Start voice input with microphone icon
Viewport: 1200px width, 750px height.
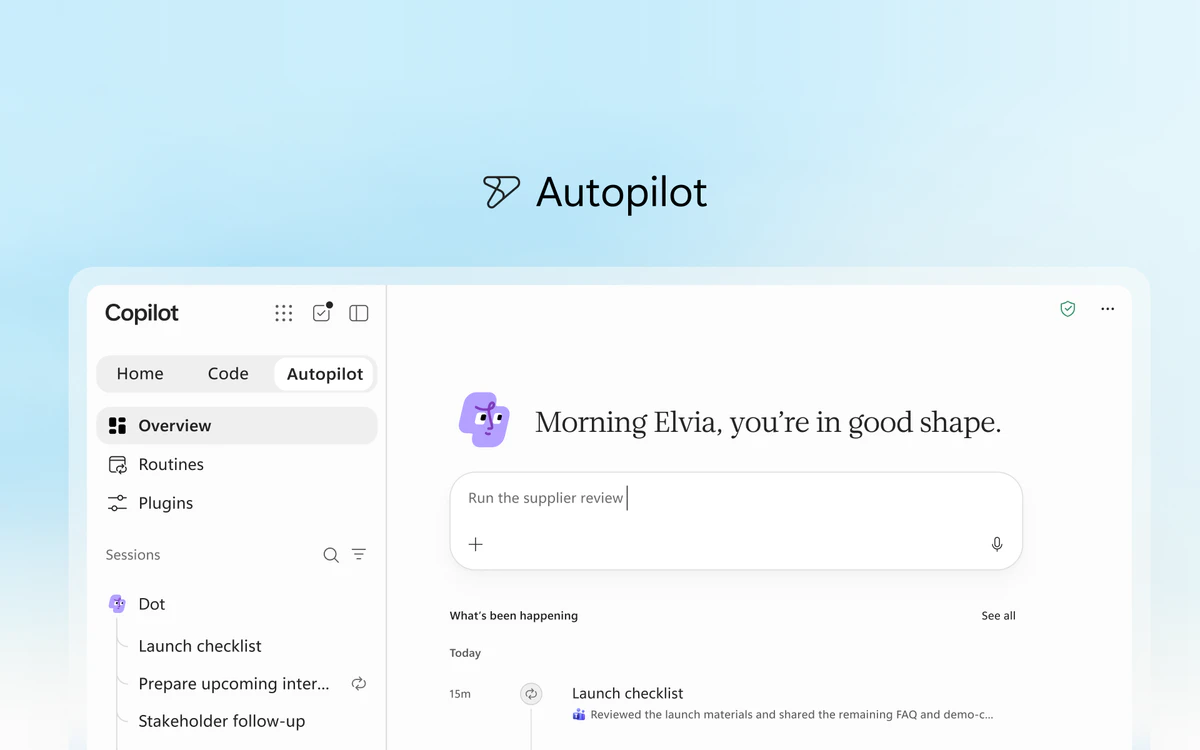[x=997, y=544]
